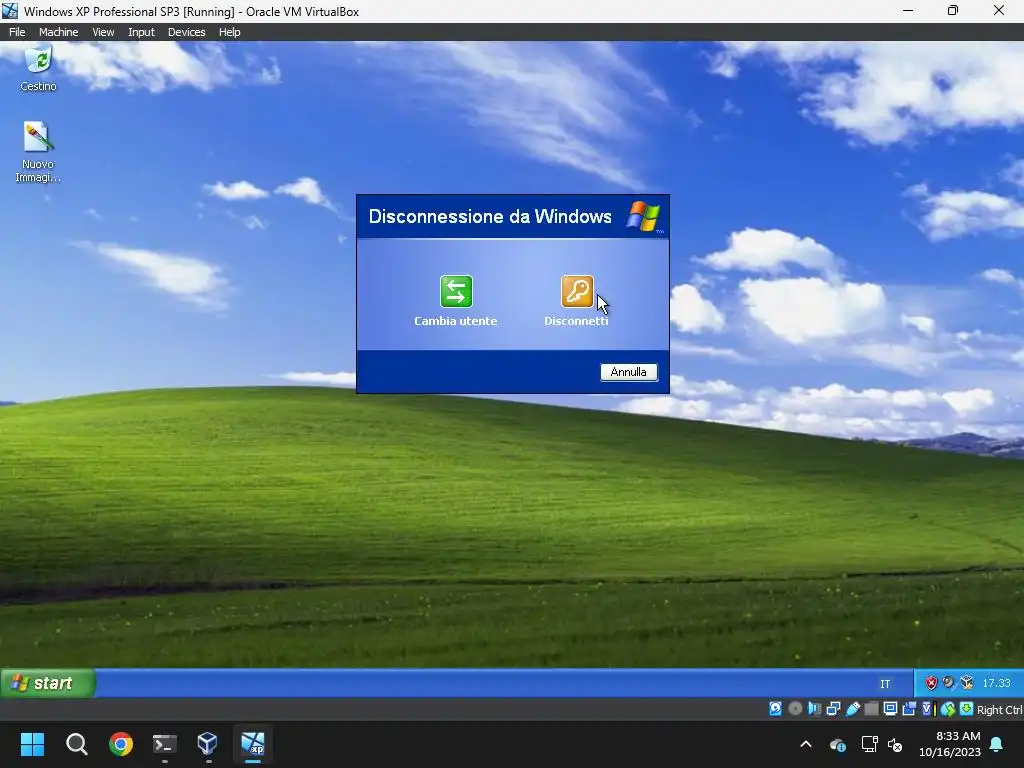The image size is (1024, 768).
Task: Open VirtualBox Manager from the taskbar
Action: click(x=208, y=744)
